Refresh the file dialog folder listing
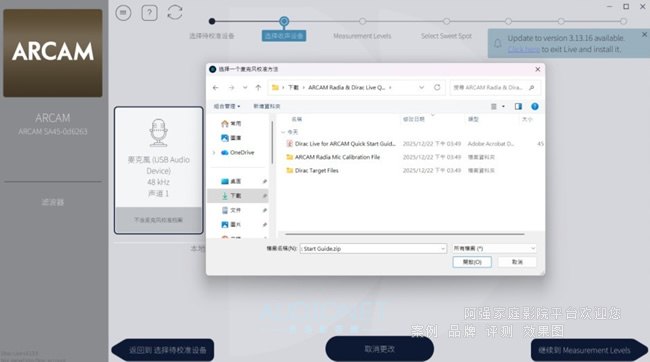The image size is (650, 362). tap(437, 87)
